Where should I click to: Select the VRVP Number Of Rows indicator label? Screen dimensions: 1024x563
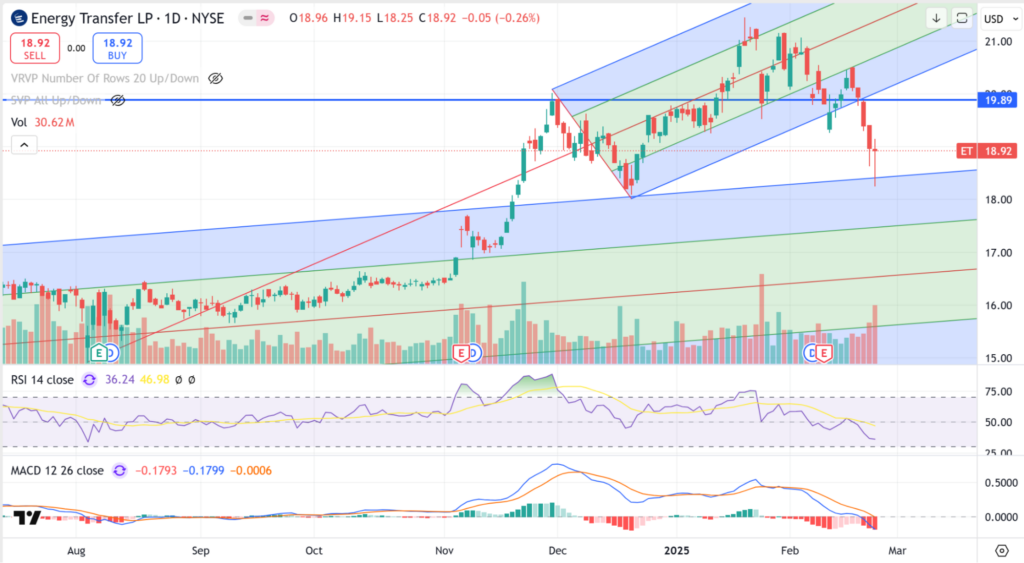105,78
